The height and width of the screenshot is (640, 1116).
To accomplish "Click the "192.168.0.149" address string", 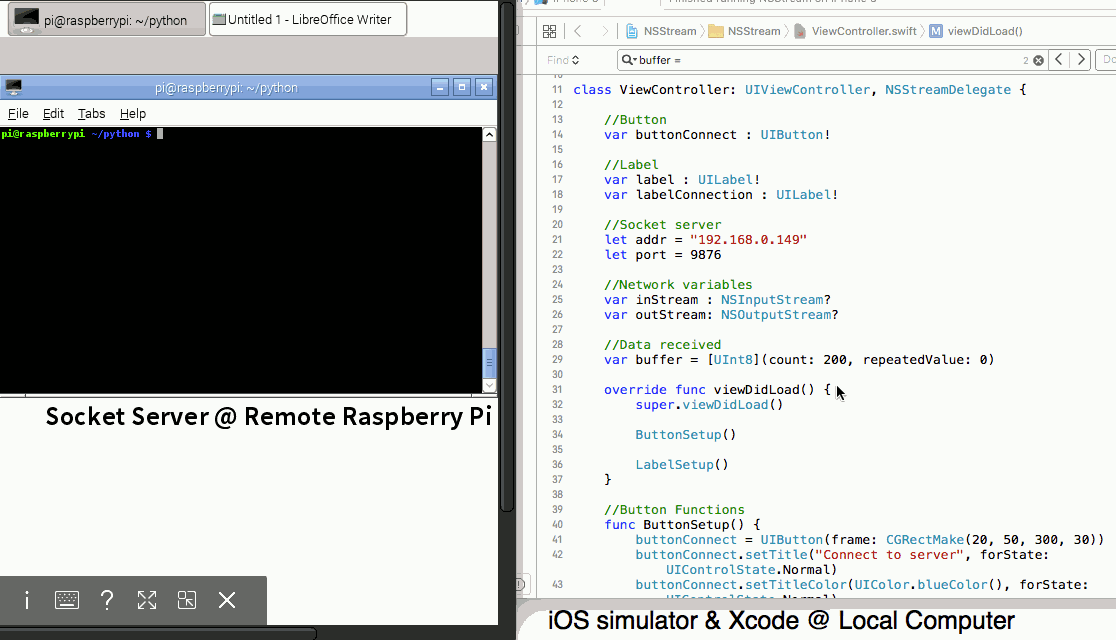I will click(748, 240).
